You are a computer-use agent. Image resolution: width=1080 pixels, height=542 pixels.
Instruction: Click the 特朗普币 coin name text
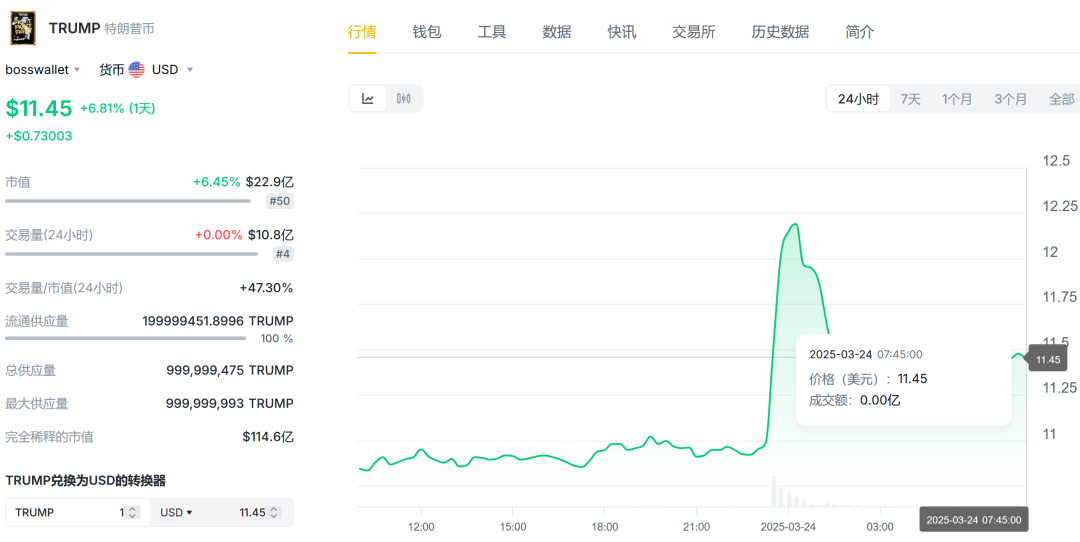coord(129,29)
